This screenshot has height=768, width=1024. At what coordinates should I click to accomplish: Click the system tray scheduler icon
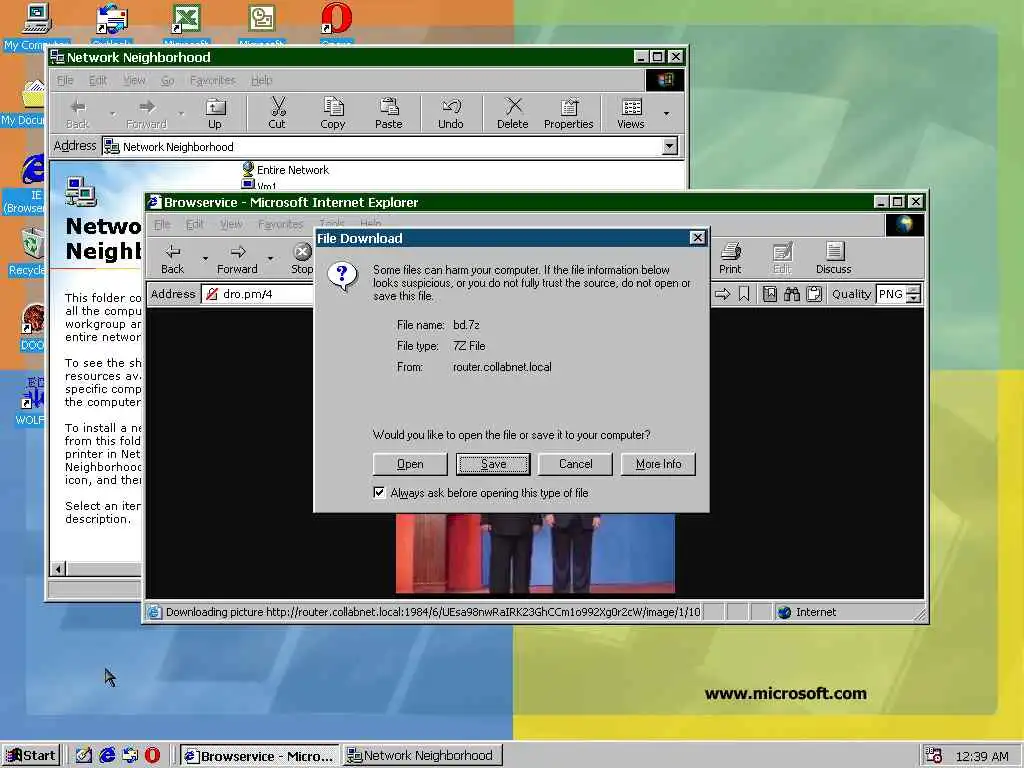click(933, 756)
